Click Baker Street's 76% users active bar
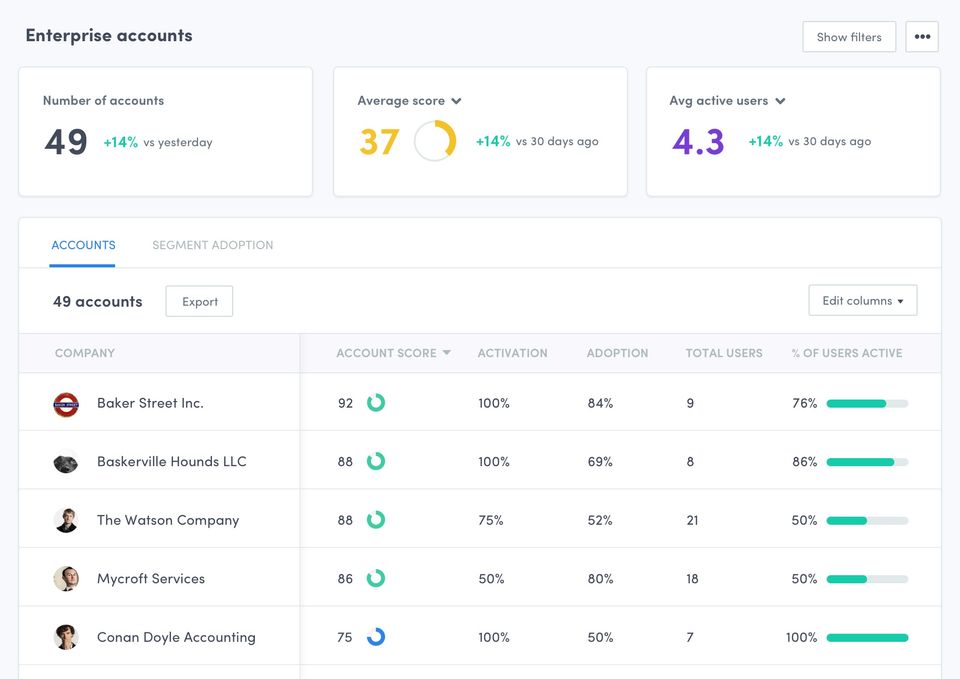This screenshot has width=960, height=679. click(866, 404)
